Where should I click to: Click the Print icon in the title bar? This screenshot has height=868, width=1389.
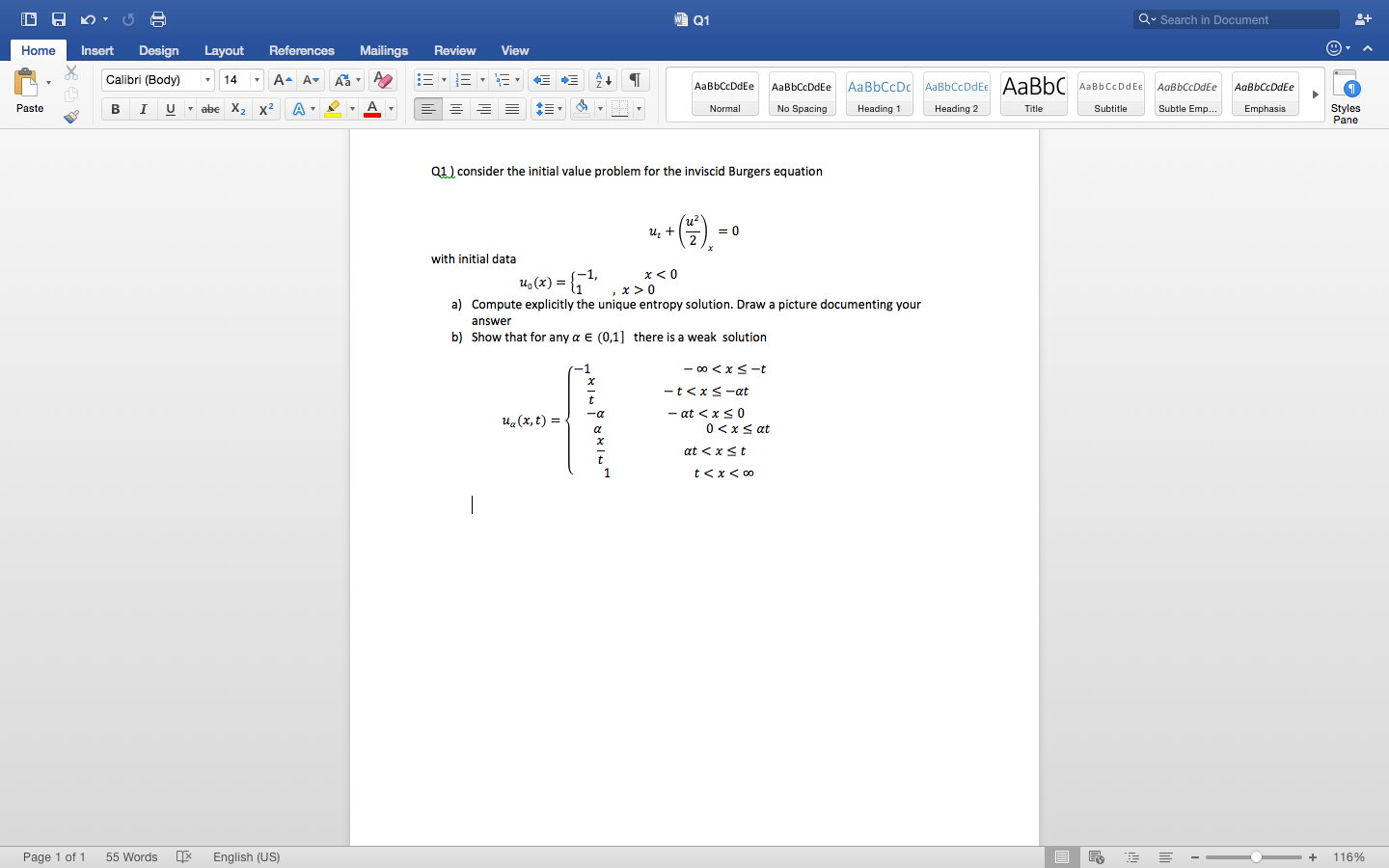(x=157, y=18)
